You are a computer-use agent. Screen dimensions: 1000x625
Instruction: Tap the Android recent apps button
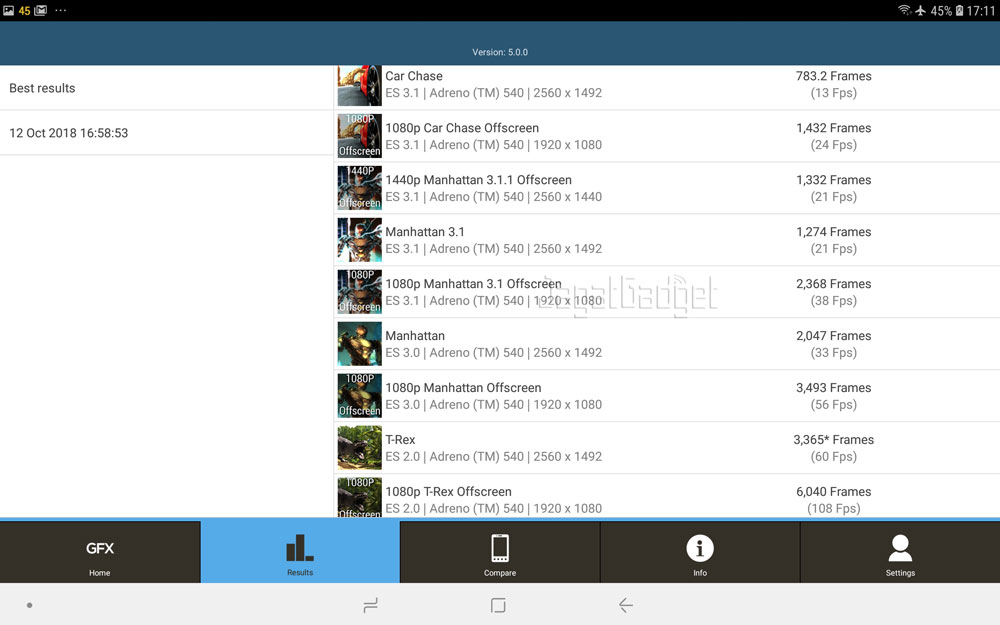[371, 605]
